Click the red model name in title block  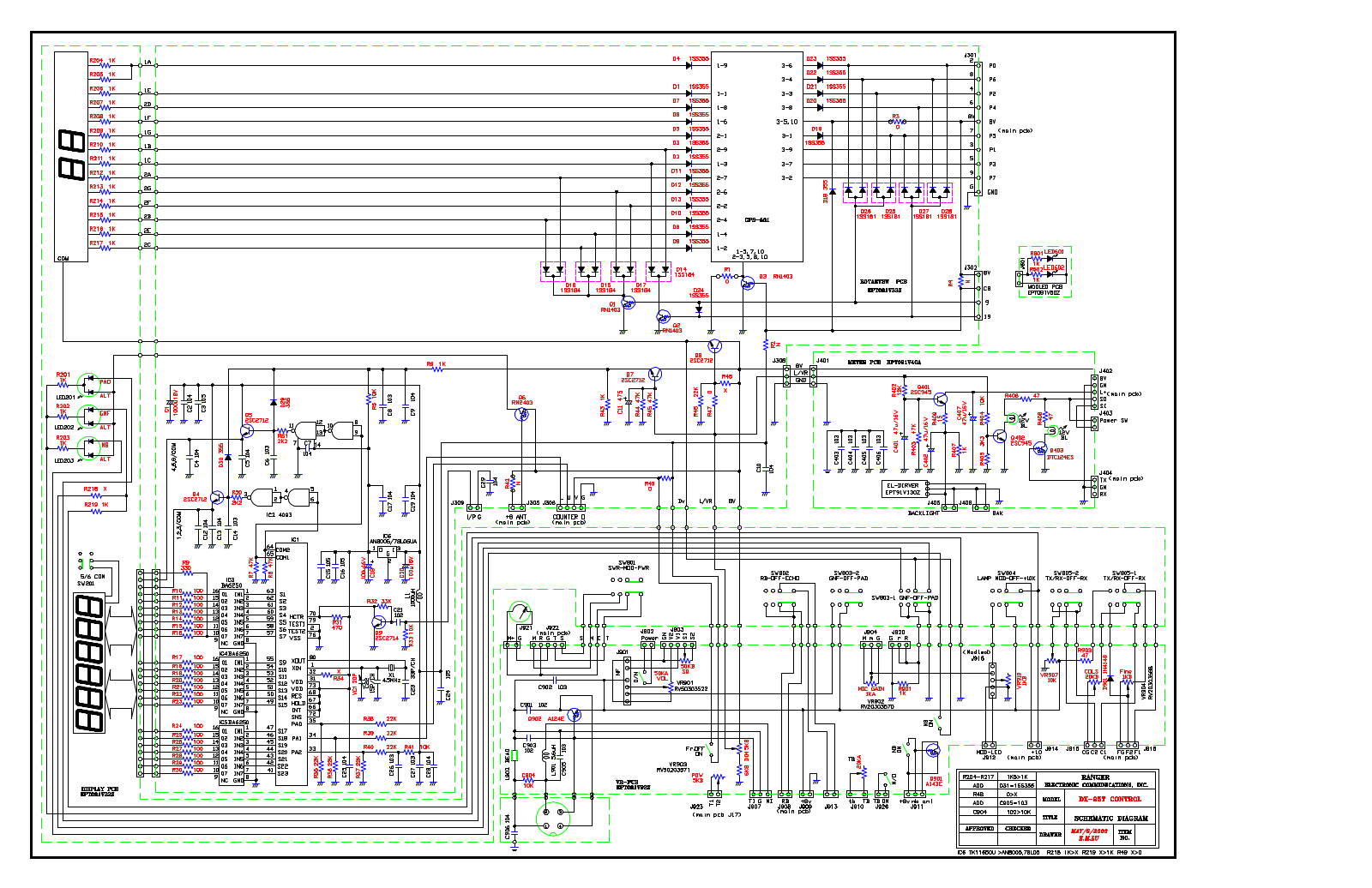click(1110, 799)
